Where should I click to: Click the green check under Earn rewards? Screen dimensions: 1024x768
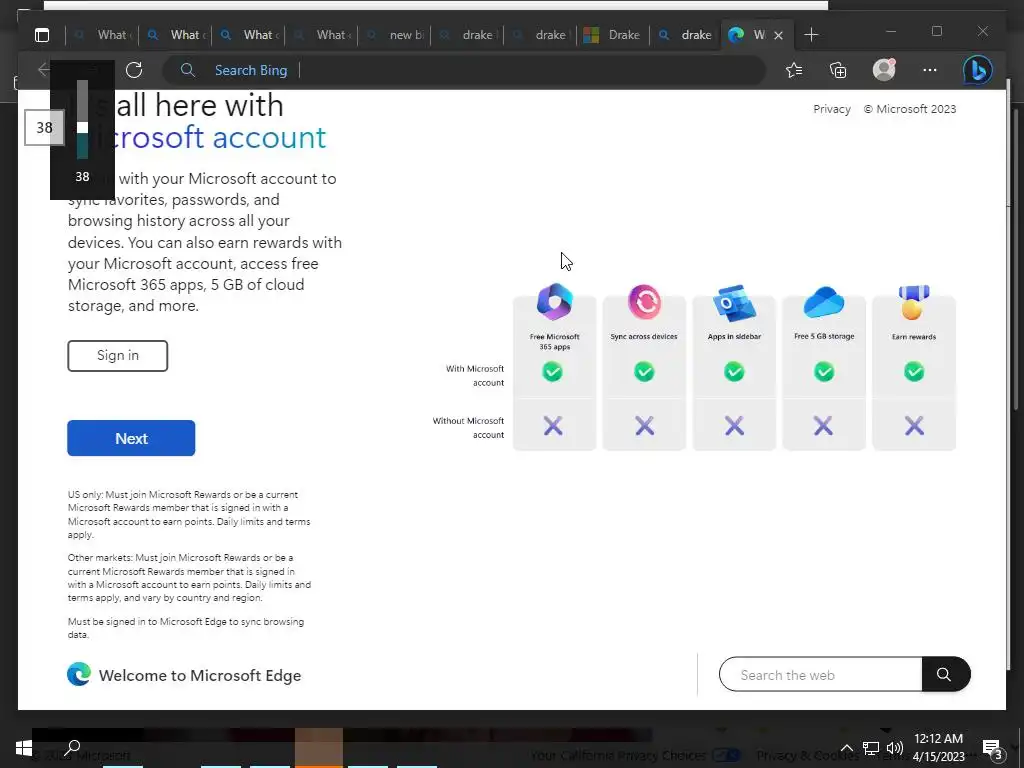914,372
